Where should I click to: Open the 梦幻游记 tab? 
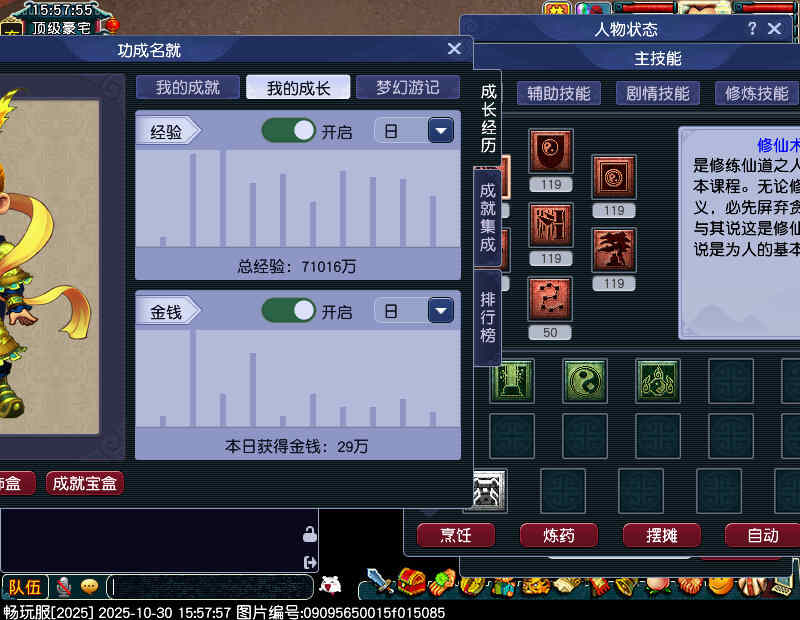pos(408,87)
